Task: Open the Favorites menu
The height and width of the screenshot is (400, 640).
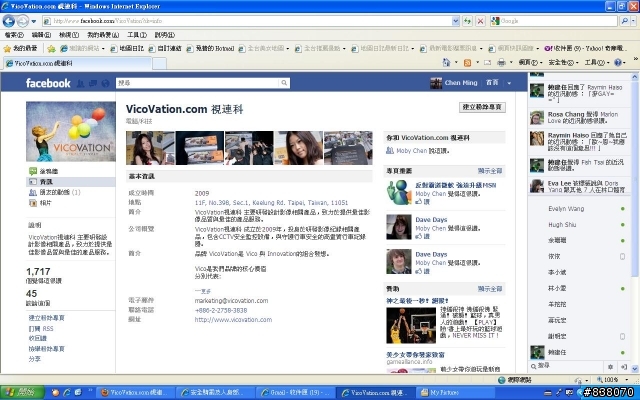Action: 102,35
